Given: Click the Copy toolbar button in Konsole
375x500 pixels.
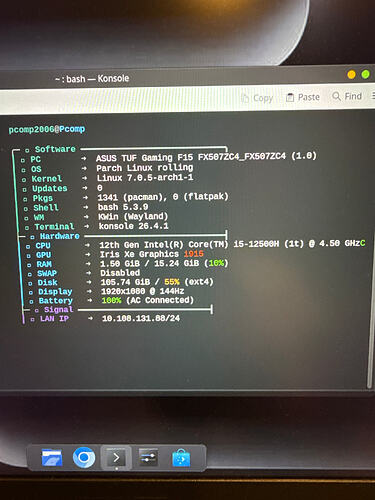Looking at the screenshot, I should (257, 98).
